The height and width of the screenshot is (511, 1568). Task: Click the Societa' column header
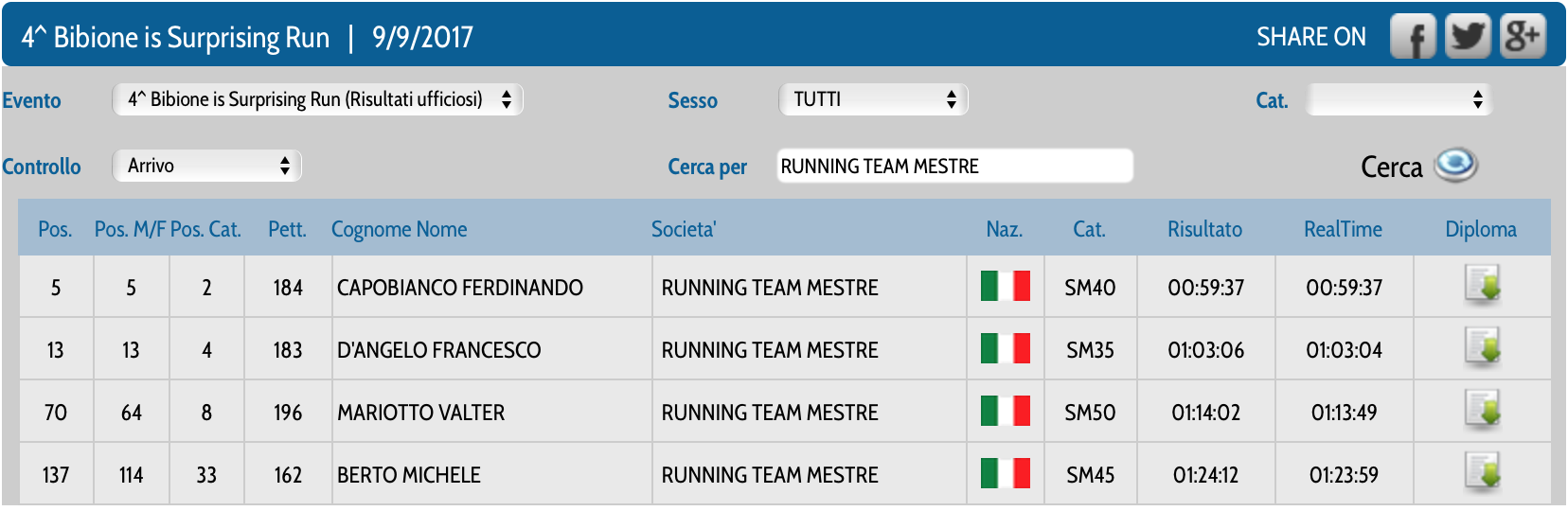click(684, 229)
